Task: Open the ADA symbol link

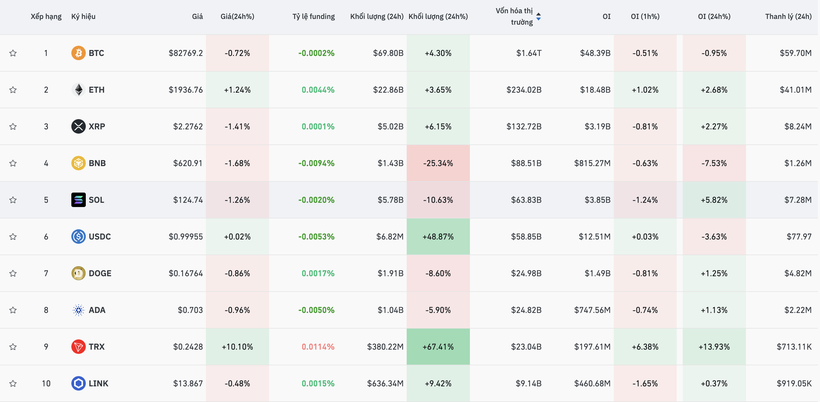Action: click(x=97, y=310)
